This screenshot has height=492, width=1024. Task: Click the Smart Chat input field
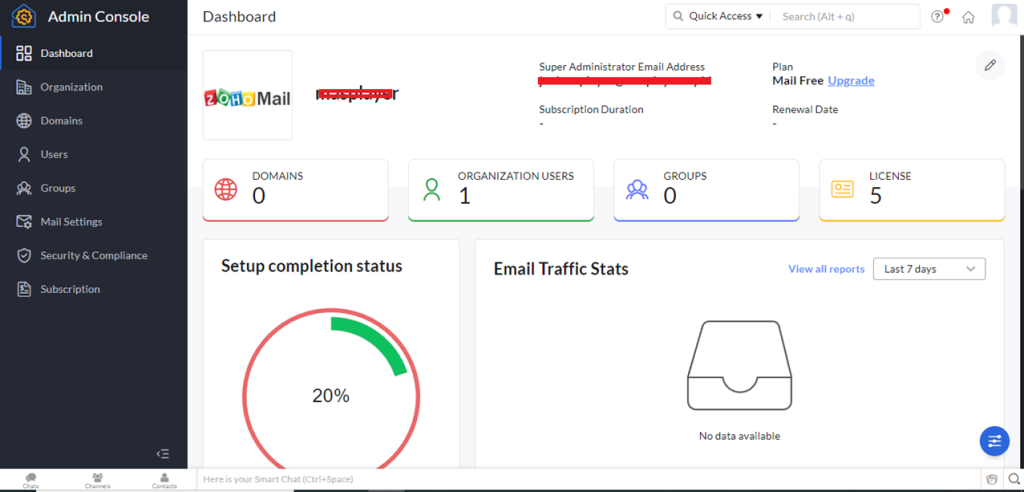tap(588, 480)
